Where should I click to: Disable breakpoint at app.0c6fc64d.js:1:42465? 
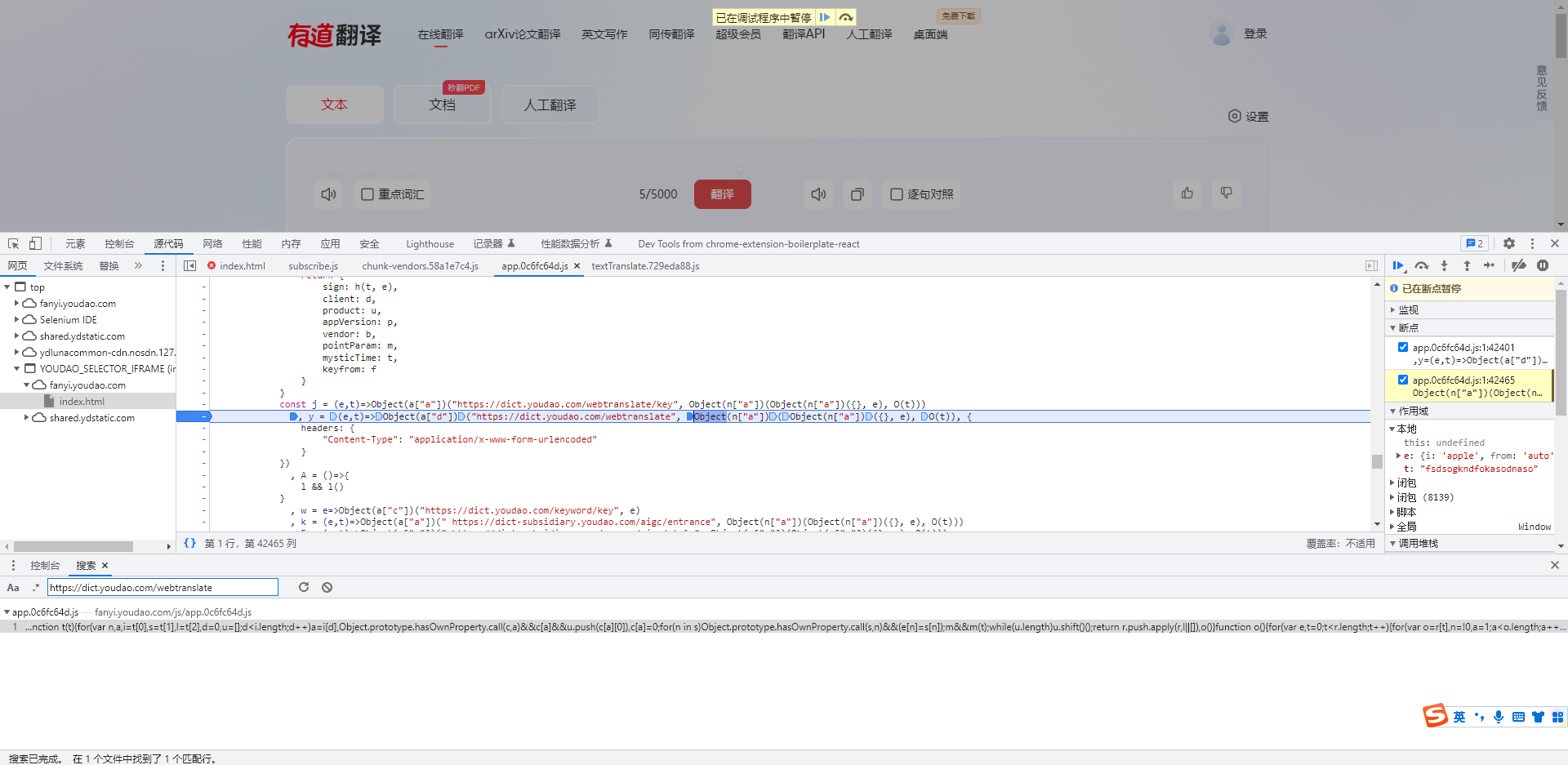coord(1403,380)
